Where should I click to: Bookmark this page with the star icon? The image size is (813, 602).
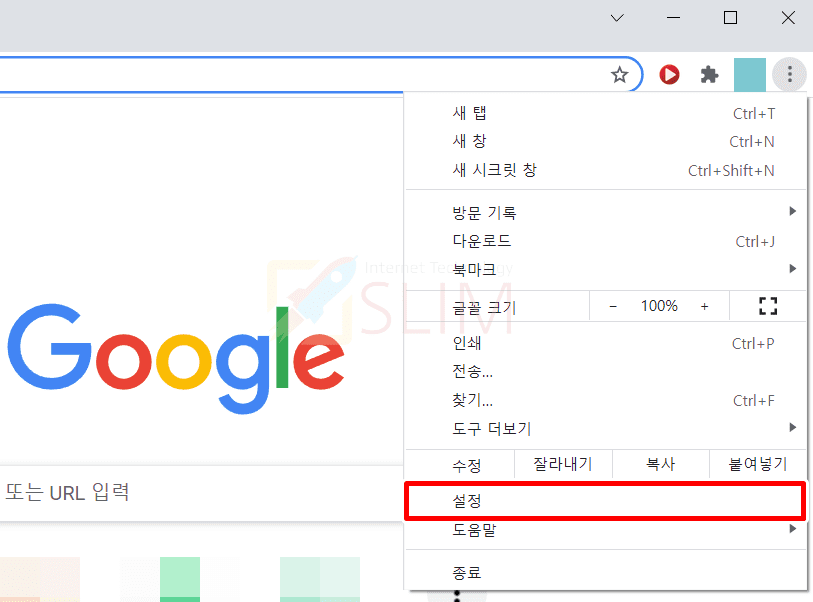click(619, 75)
